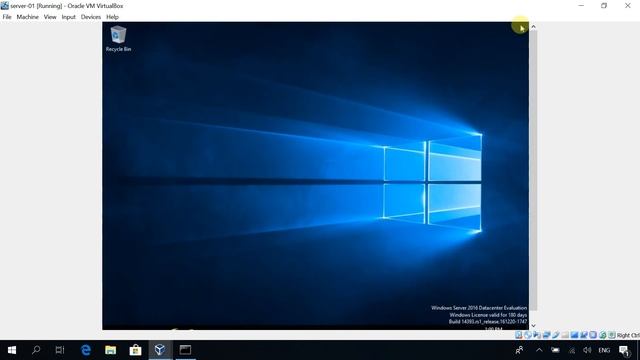Click the VM view scroll up arrow
This screenshot has height=360, width=640.
[x=533, y=27]
